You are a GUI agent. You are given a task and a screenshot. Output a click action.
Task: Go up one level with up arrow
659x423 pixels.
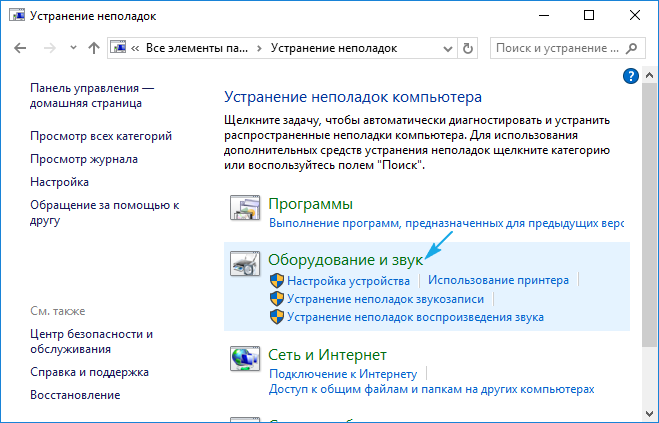pos(93,47)
